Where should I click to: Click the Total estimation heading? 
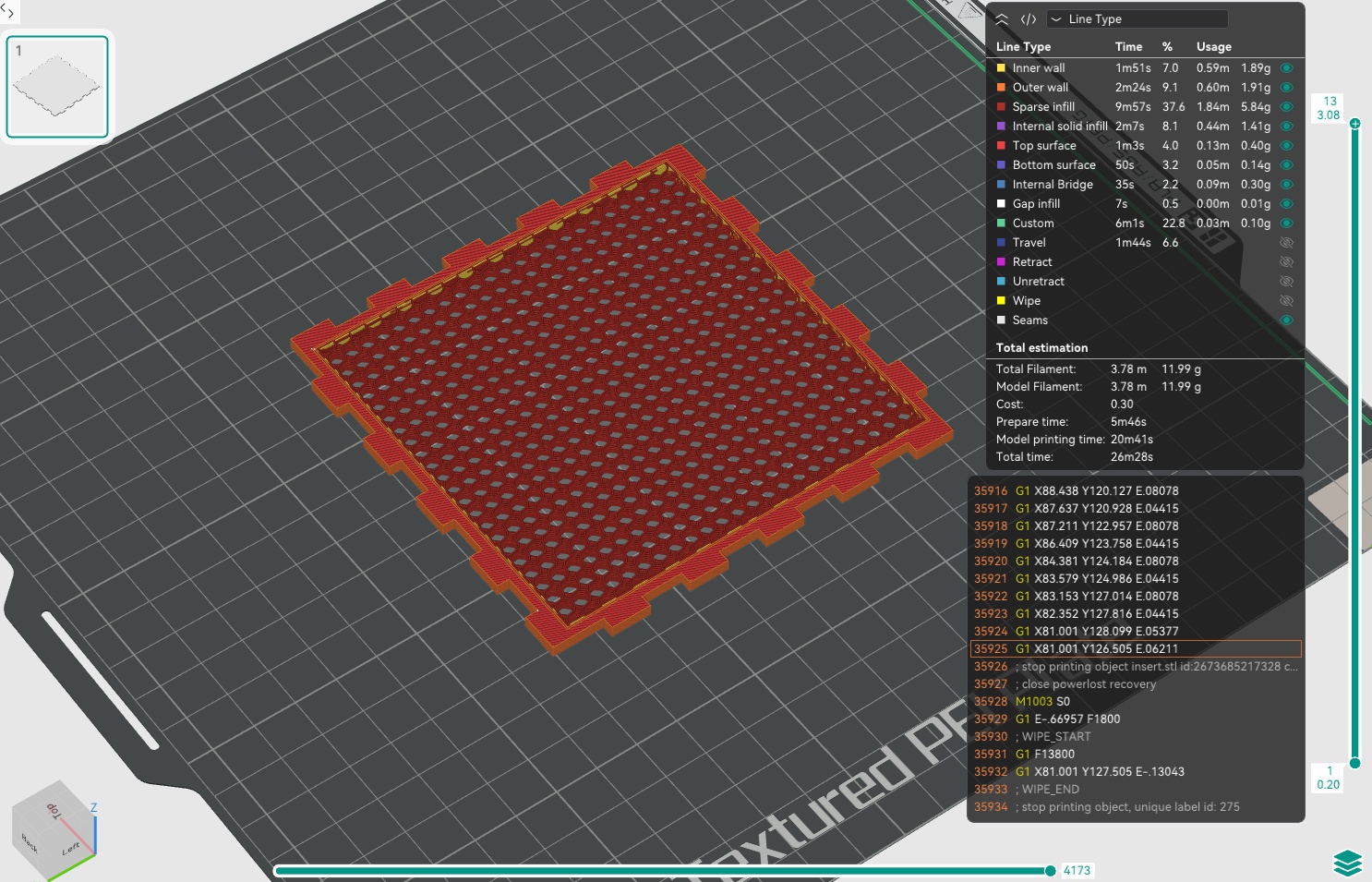pos(1041,348)
